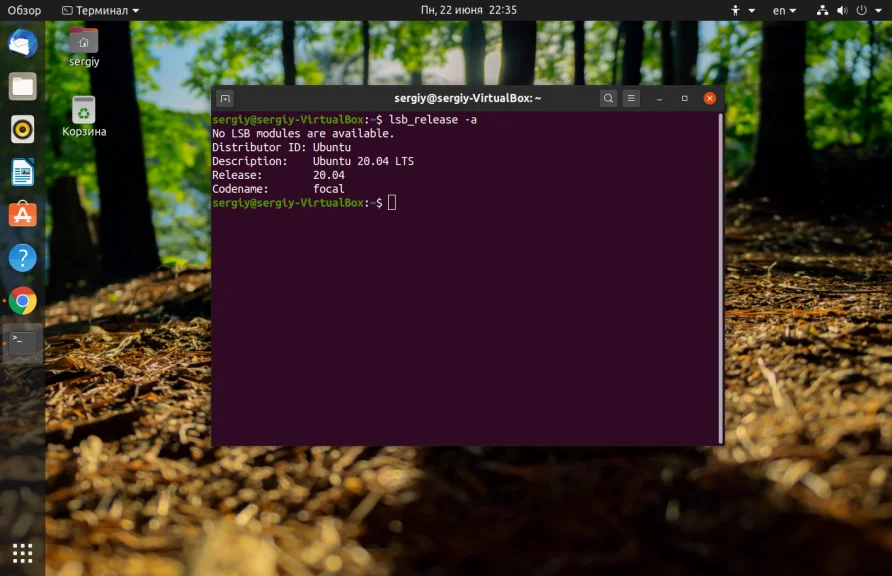Show applications grid button
892x576 pixels.
pyautogui.click(x=23, y=553)
